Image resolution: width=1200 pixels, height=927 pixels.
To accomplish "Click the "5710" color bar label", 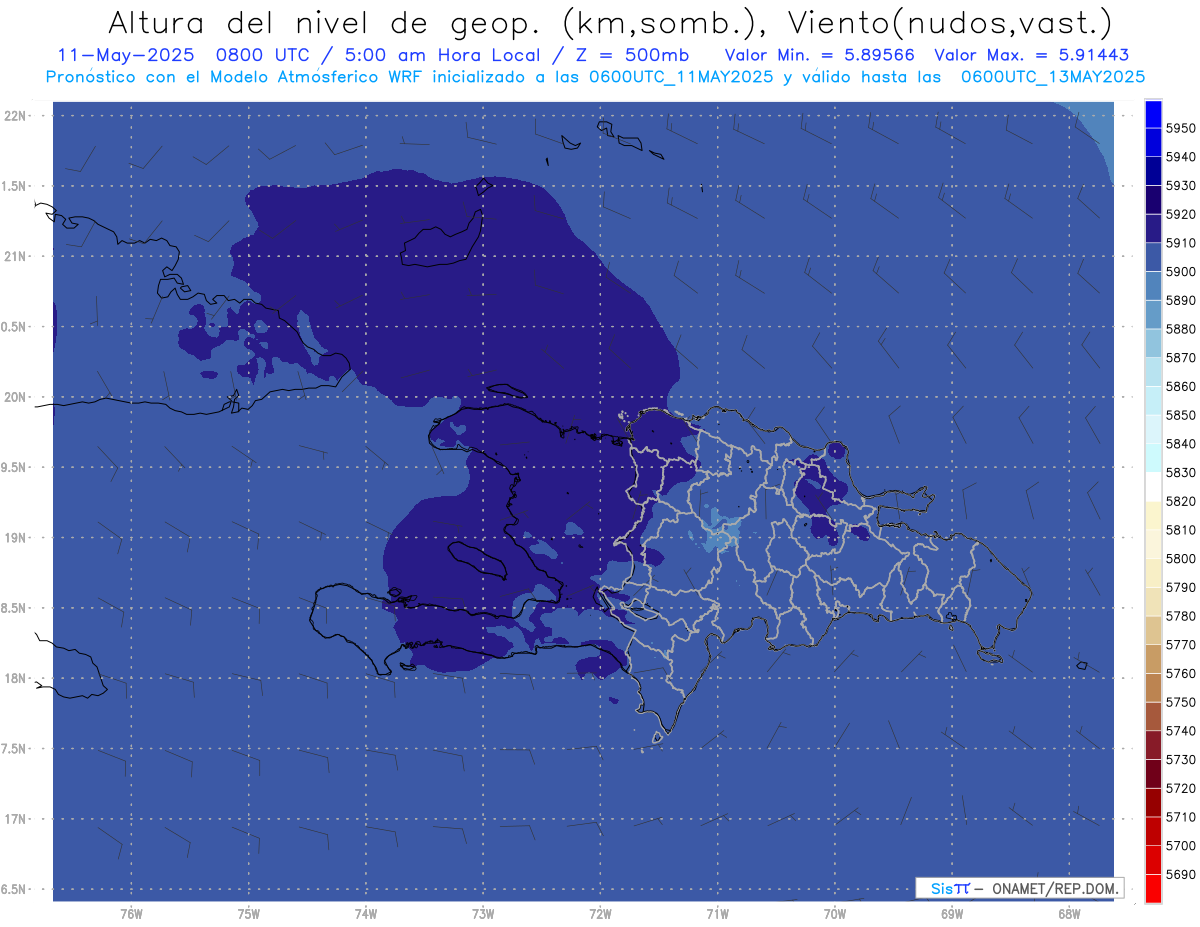I will point(1181,816).
